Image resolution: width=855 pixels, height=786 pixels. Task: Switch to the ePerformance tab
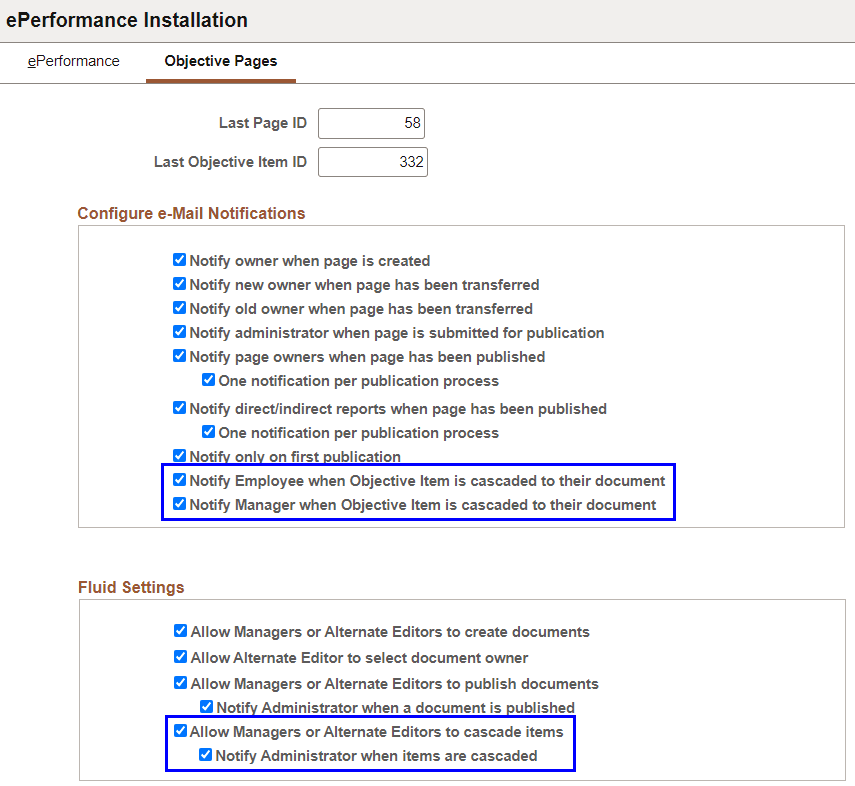73,61
